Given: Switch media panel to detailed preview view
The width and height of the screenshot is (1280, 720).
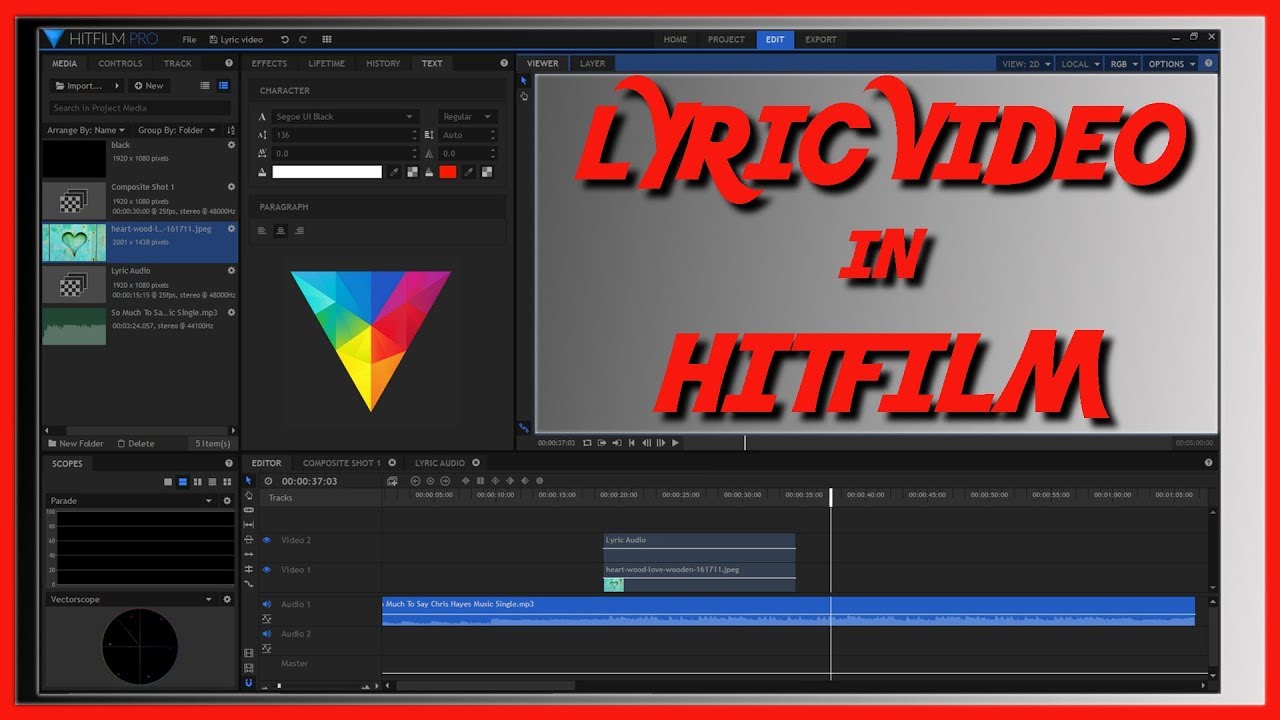Looking at the screenshot, I should [x=223, y=86].
